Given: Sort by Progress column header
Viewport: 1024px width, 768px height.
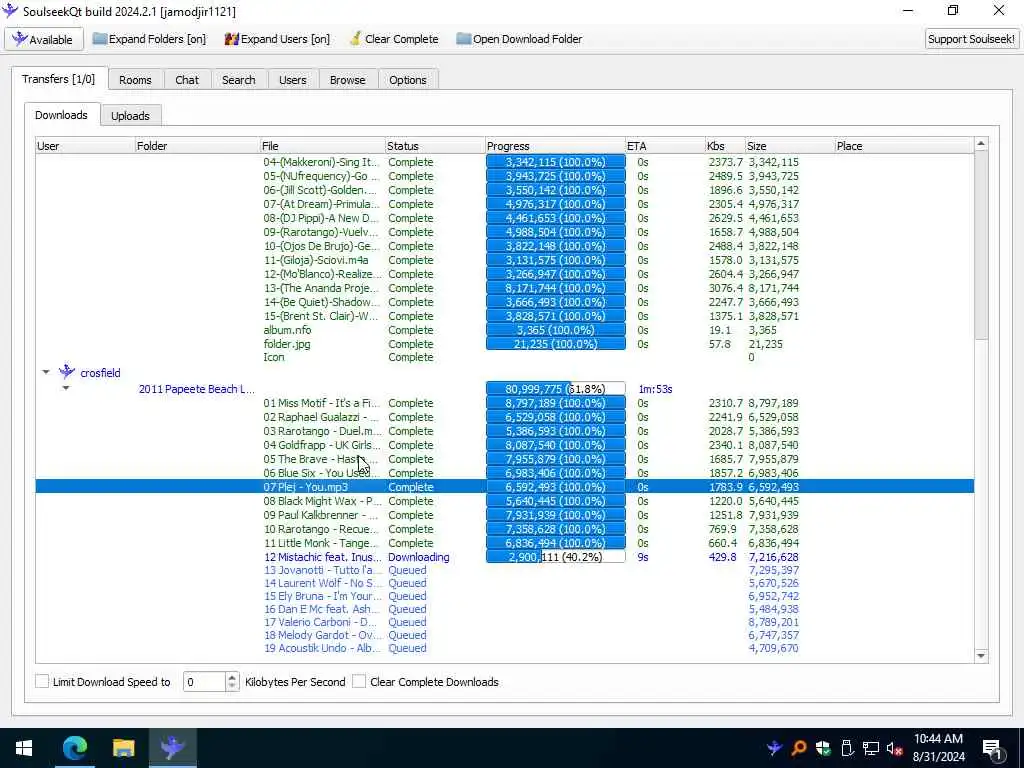Looking at the screenshot, I should [x=555, y=146].
